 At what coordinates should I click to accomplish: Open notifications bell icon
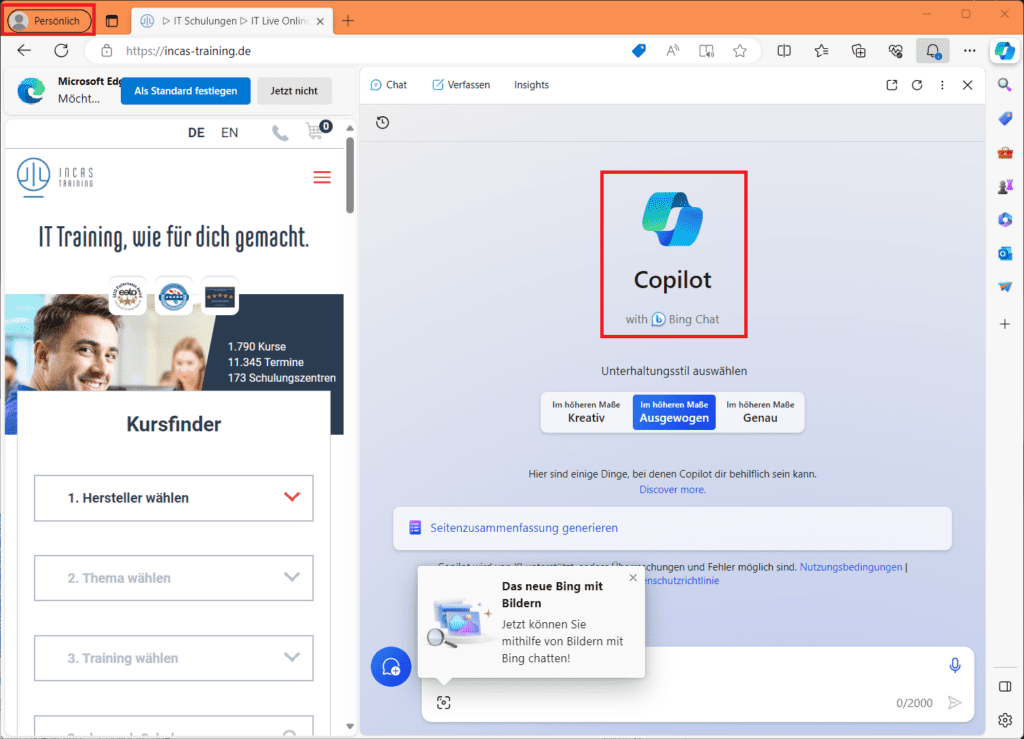click(933, 50)
